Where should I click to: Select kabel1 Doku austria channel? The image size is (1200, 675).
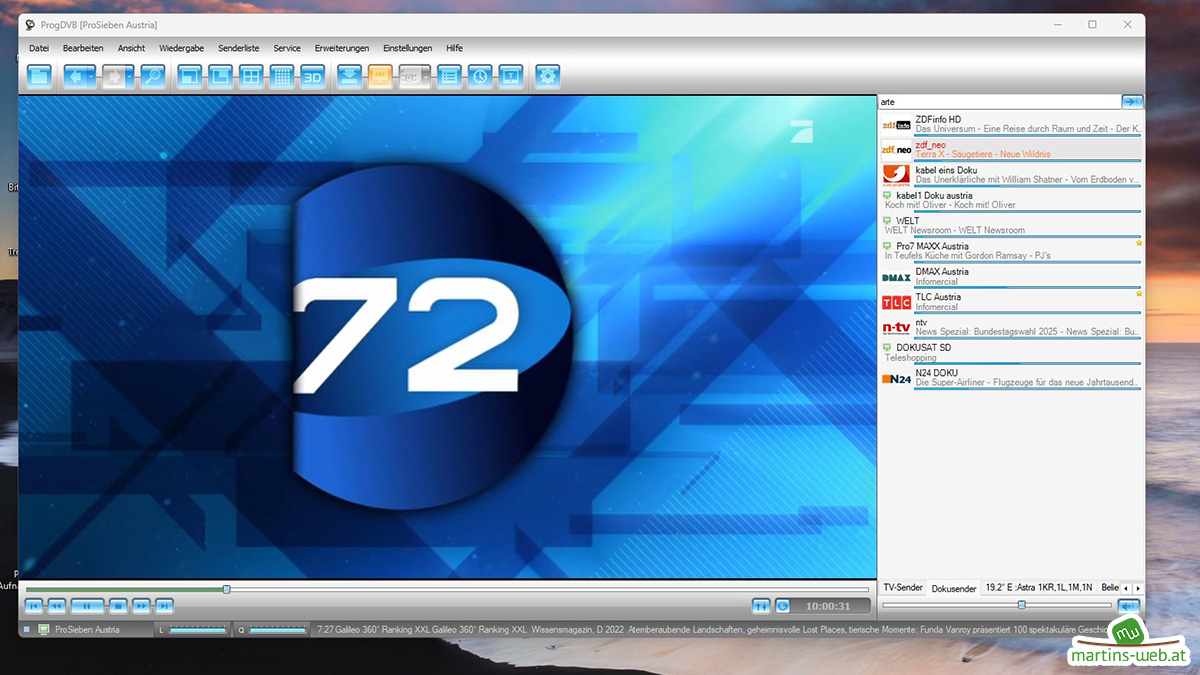pyautogui.click(x=1011, y=200)
